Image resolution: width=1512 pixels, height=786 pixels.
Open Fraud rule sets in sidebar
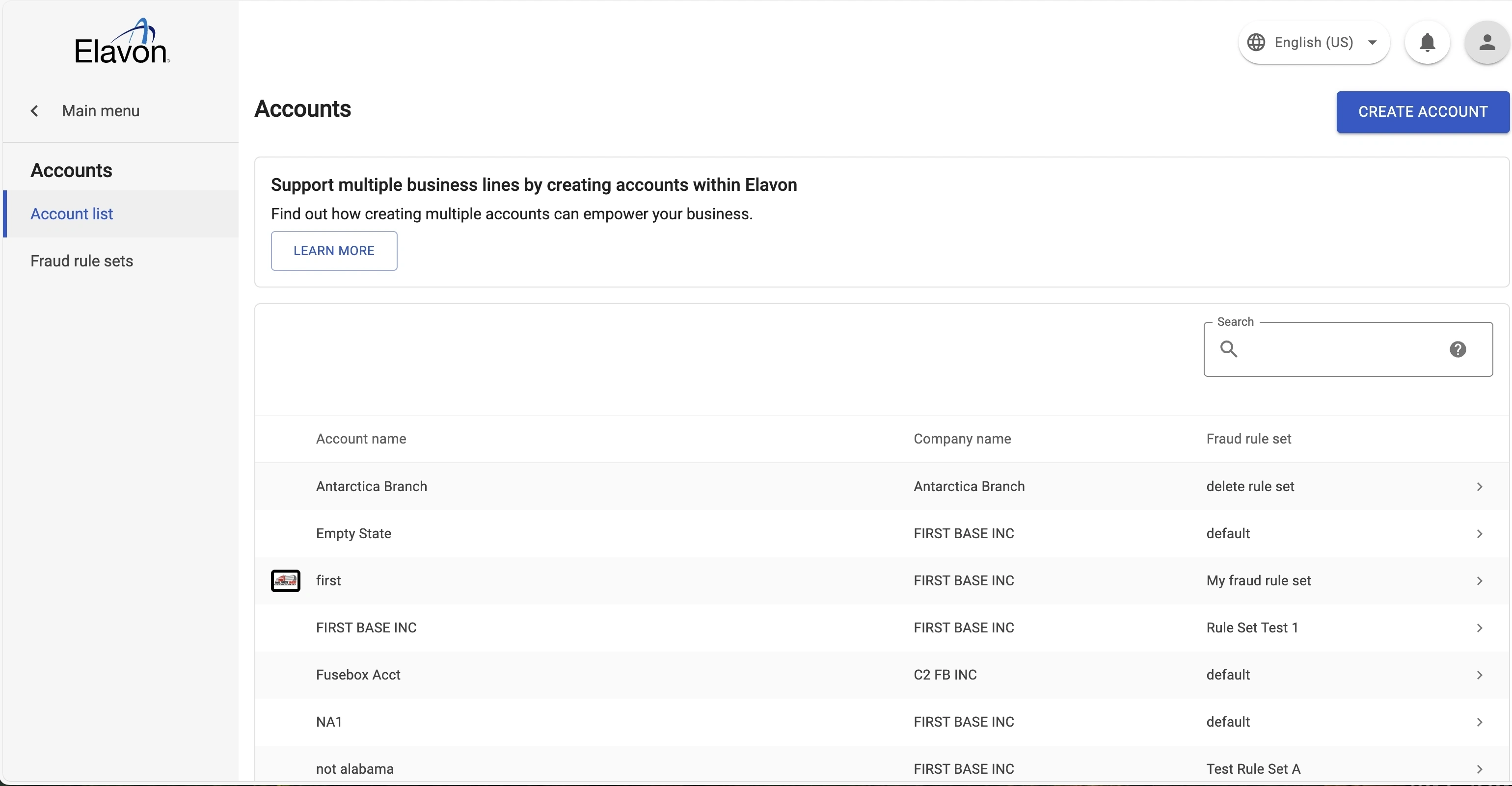(x=81, y=261)
